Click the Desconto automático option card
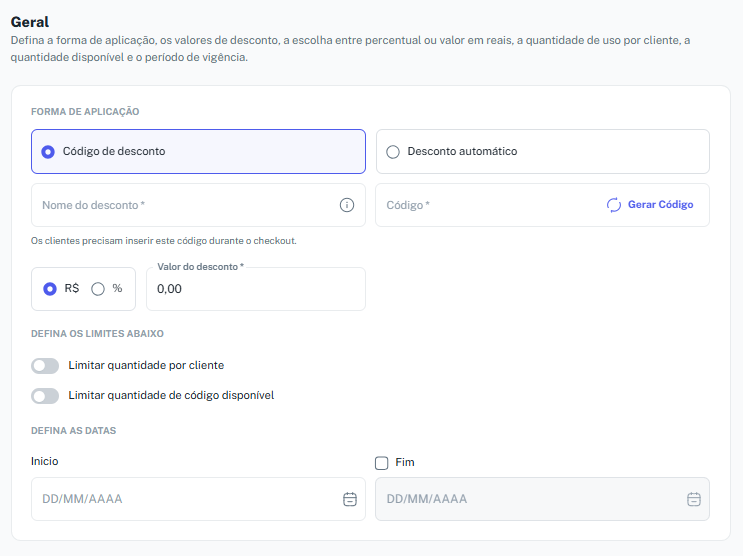This screenshot has width=743, height=556. [x=543, y=152]
